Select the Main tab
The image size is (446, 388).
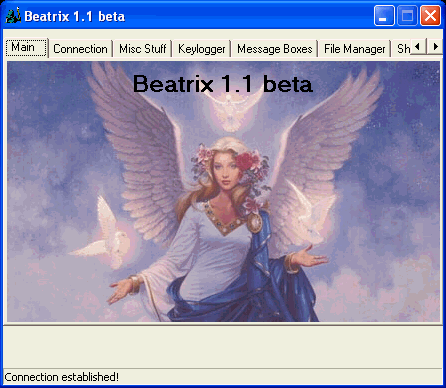(27, 48)
